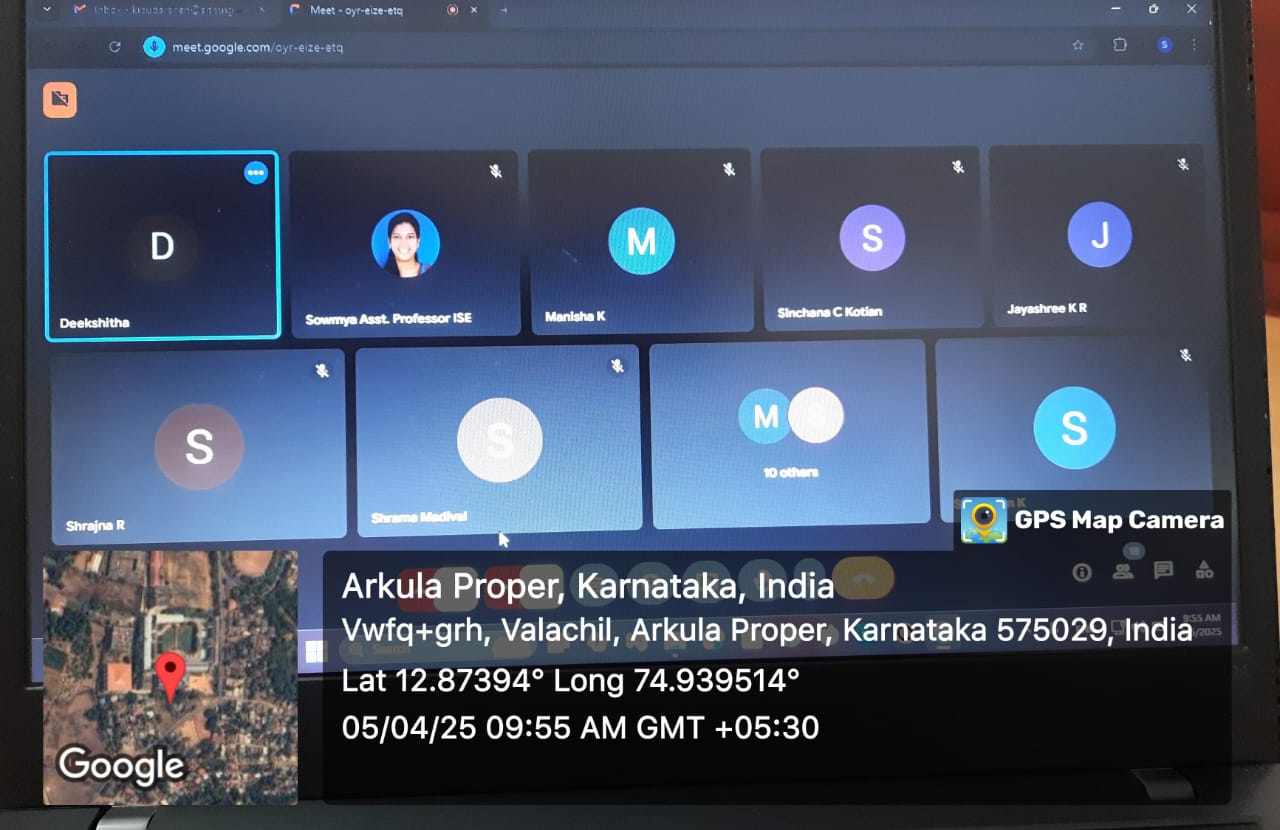The width and height of the screenshot is (1280, 830).
Task: Open the in-call chat panel
Action: coord(1163,571)
